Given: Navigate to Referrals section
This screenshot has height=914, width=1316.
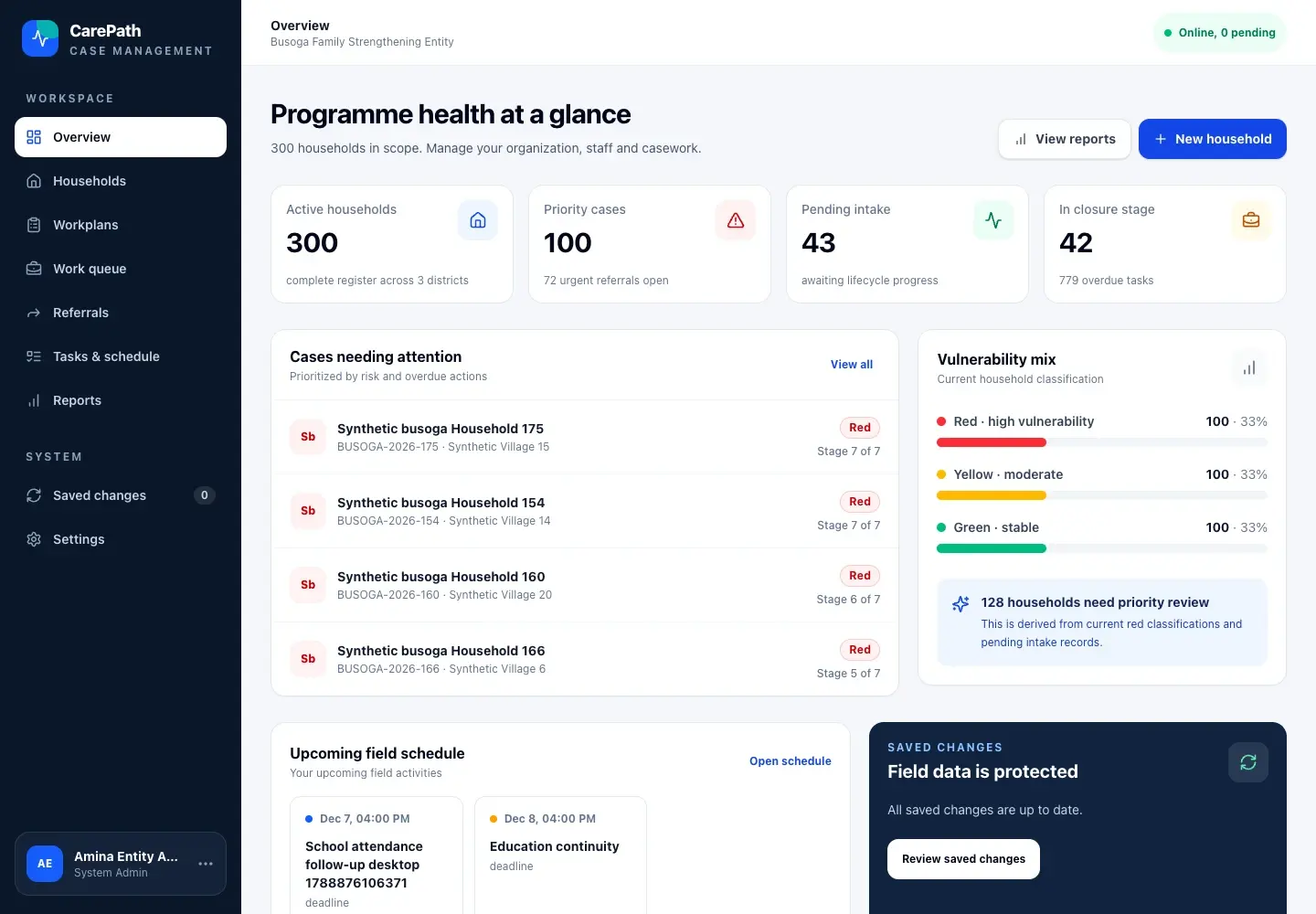Looking at the screenshot, I should click(x=121, y=313).
